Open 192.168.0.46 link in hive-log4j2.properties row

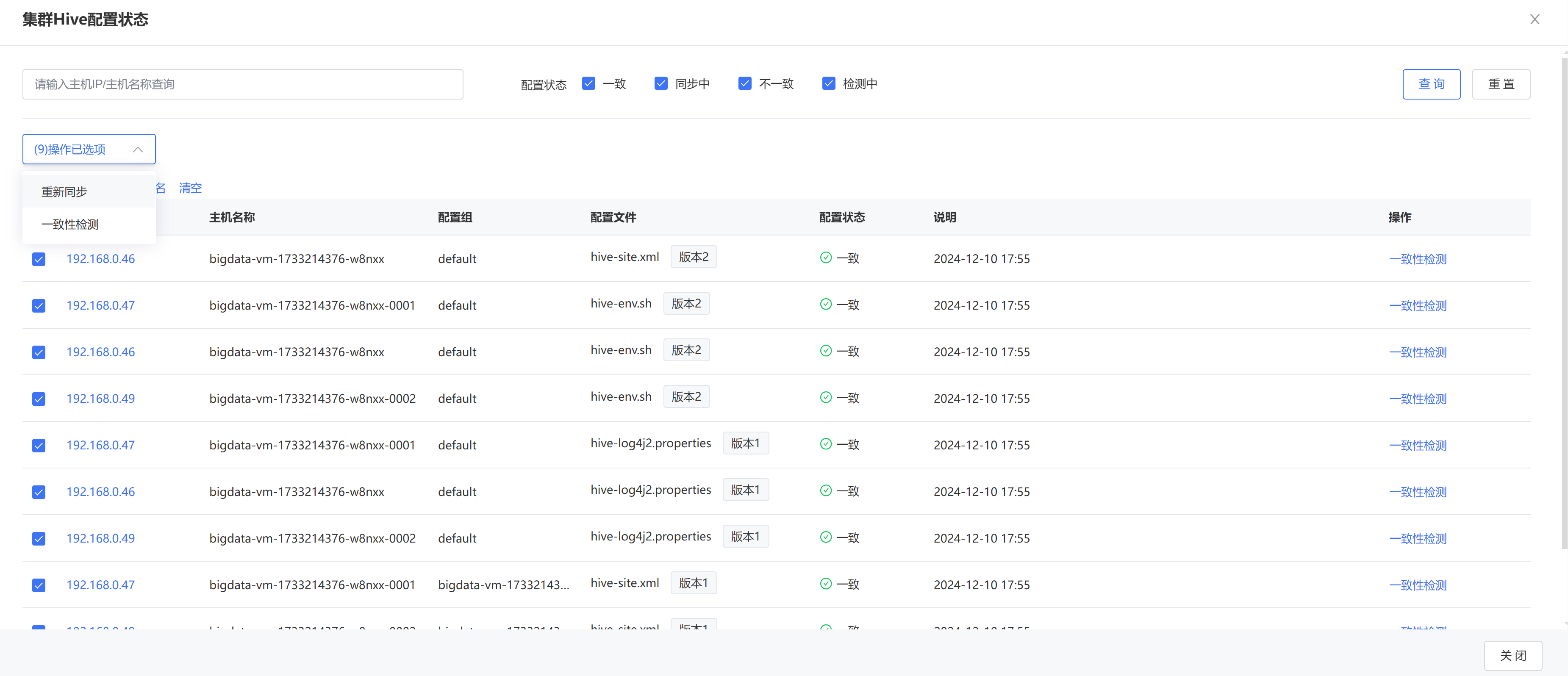click(100, 491)
